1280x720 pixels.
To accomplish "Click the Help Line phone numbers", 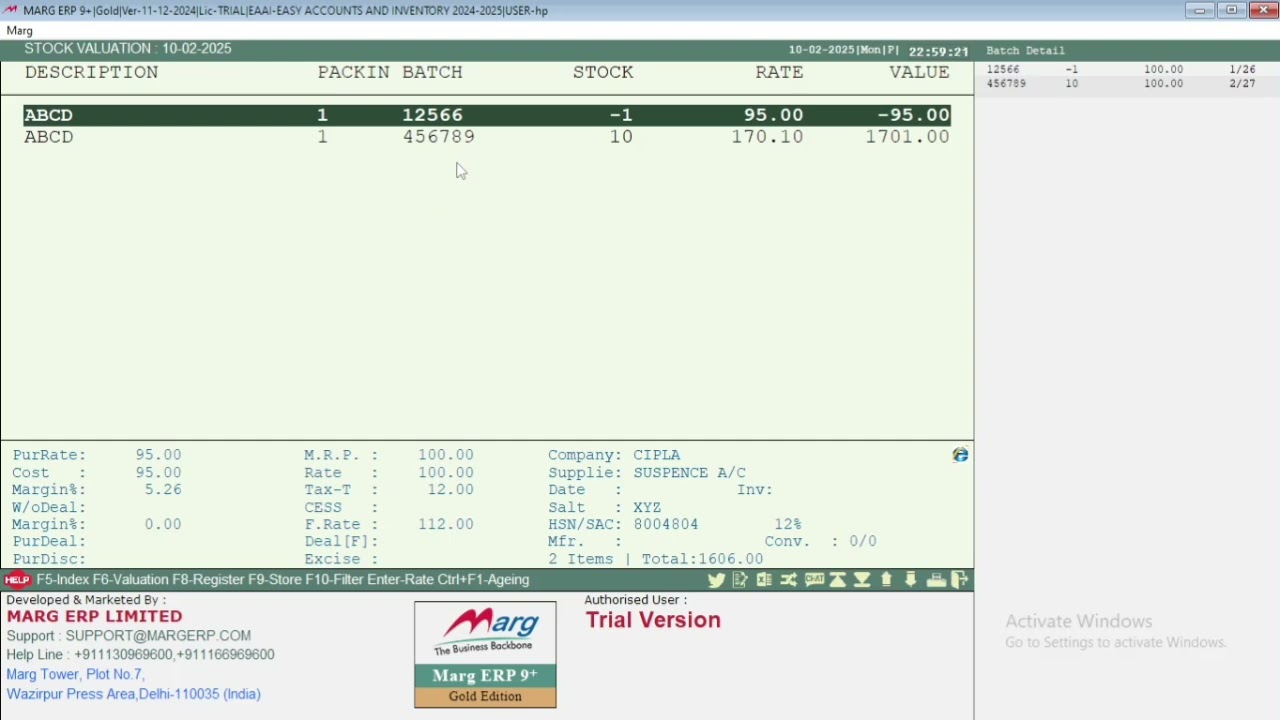I will (x=174, y=655).
